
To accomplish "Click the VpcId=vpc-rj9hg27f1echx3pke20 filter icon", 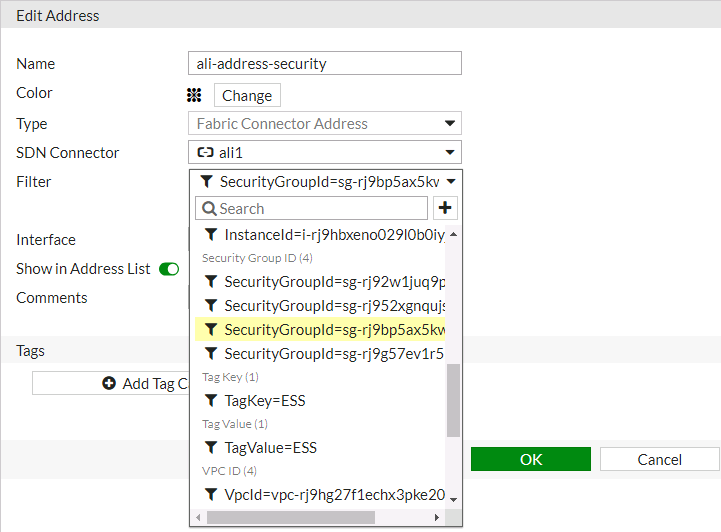I will tap(211, 494).
